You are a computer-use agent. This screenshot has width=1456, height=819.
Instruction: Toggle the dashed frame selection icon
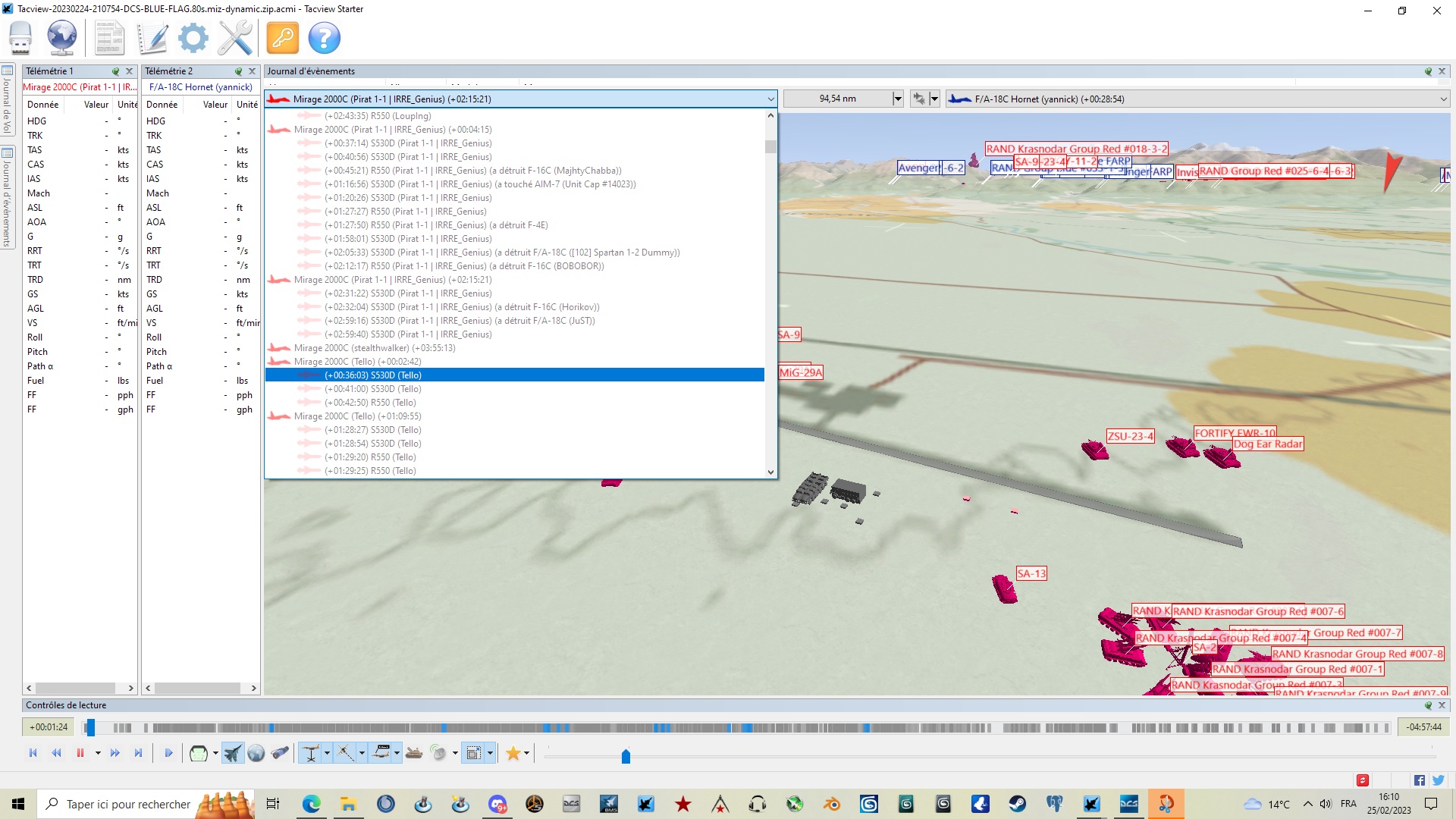coord(474,753)
